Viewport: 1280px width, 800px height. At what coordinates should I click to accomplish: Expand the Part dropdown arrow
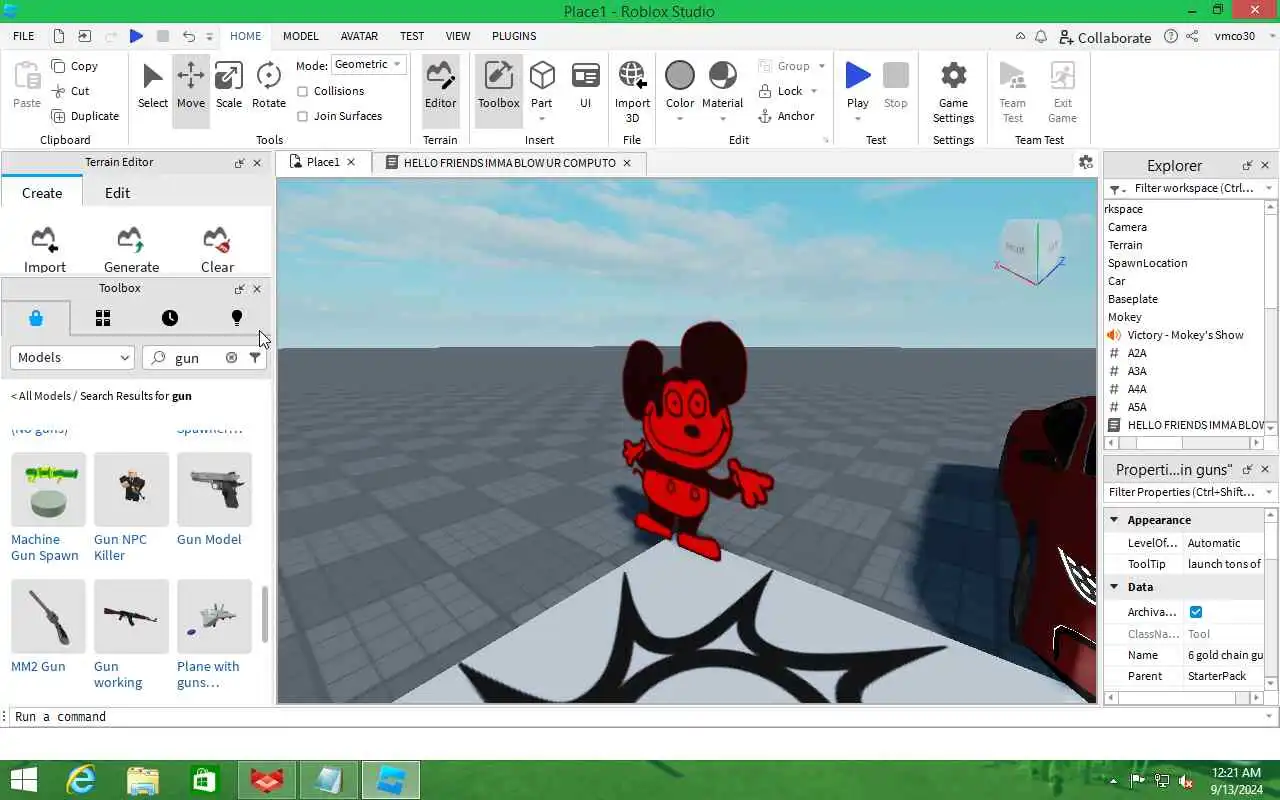click(542, 119)
